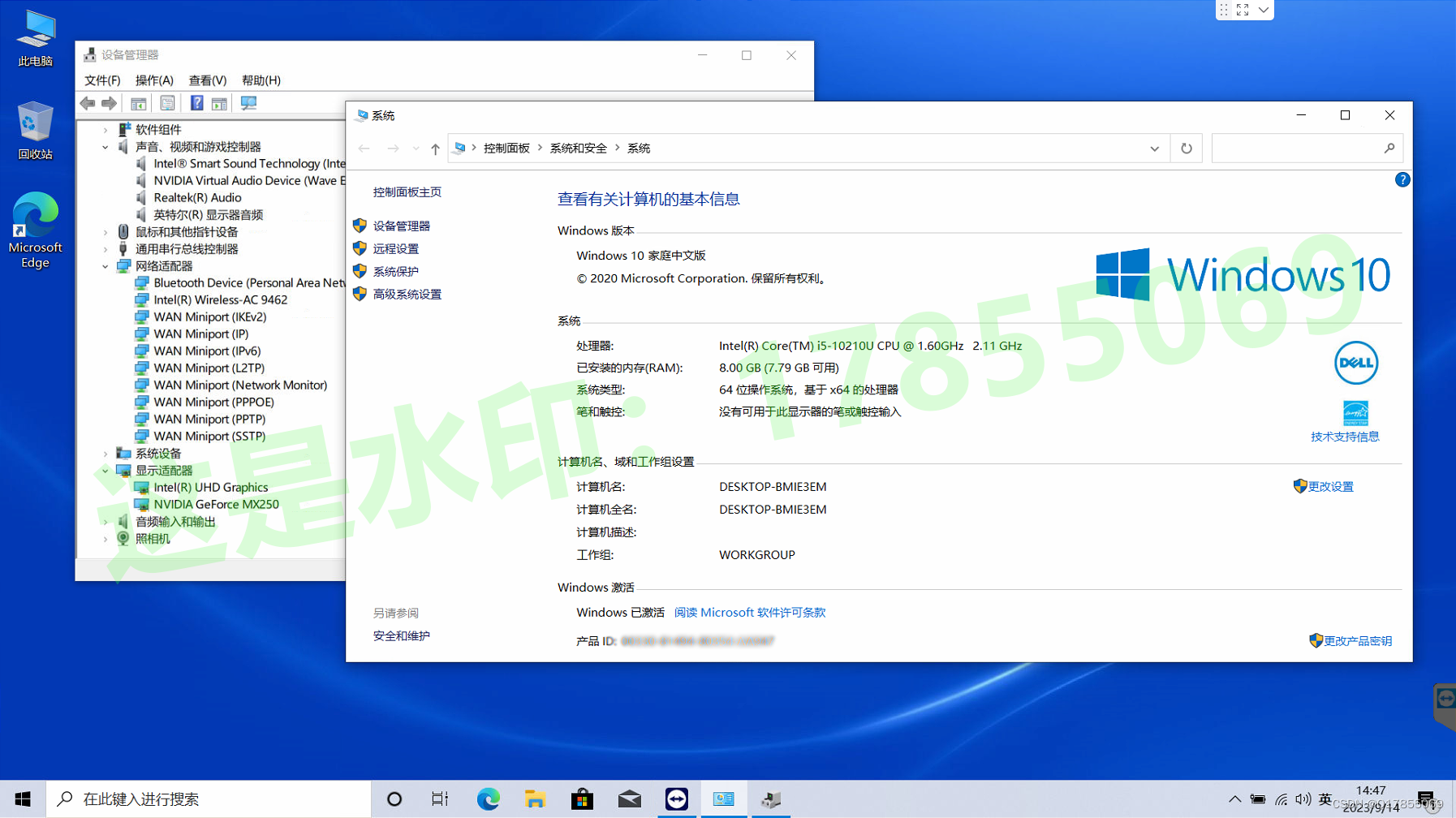Open the 查看(V) menu
Image resolution: width=1456 pixels, height=818 pixels.
pyautogui.click(x=207, y=80)
